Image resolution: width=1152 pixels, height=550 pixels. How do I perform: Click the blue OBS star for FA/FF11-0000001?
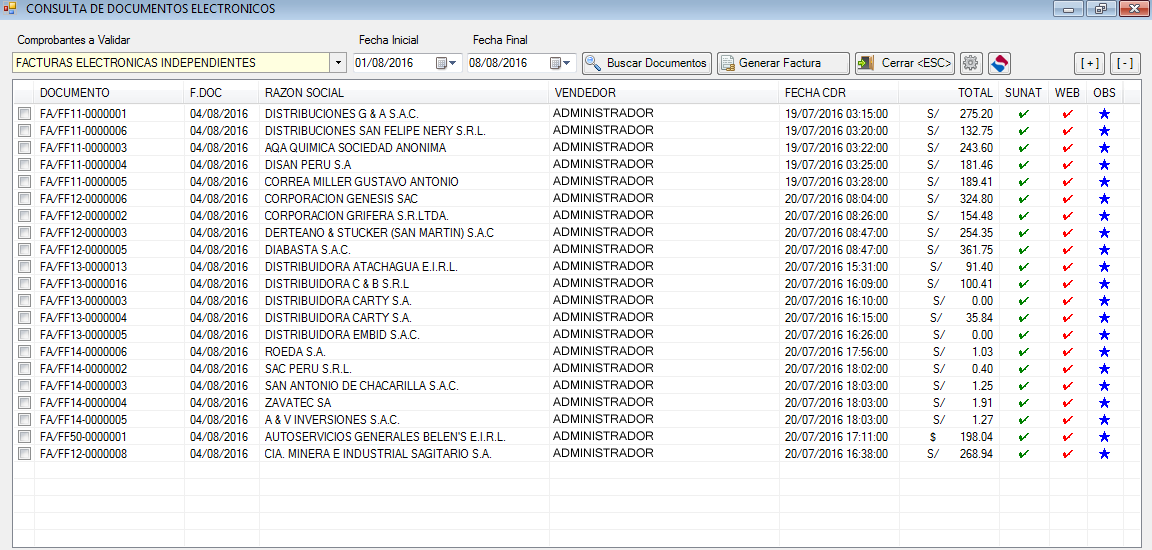point(1104,114)
